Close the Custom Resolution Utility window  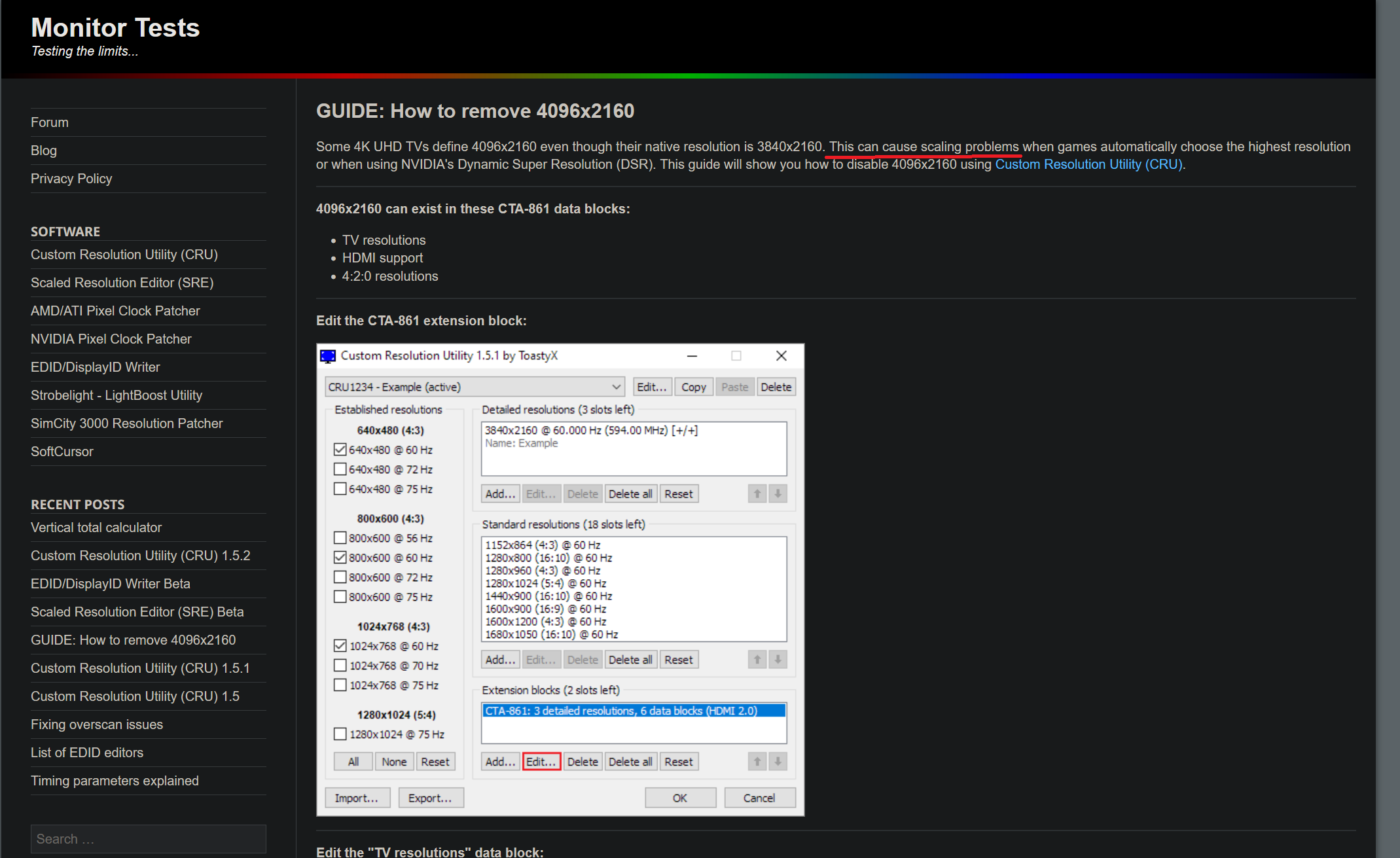(781, 356)
